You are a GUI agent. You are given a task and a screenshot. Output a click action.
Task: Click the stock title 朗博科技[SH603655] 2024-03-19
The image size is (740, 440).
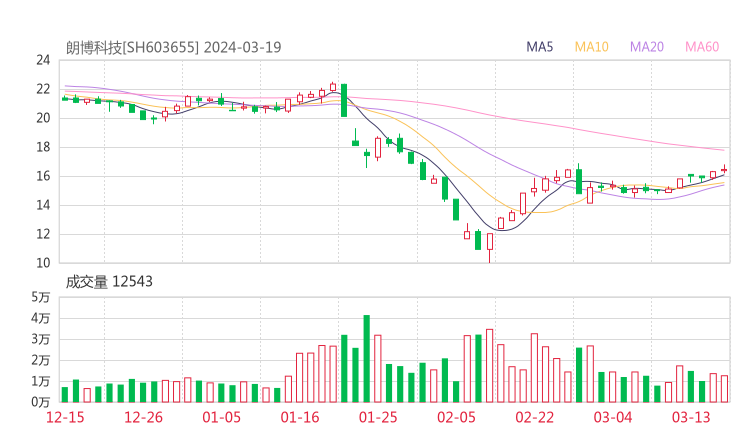(x=173, y=47)
